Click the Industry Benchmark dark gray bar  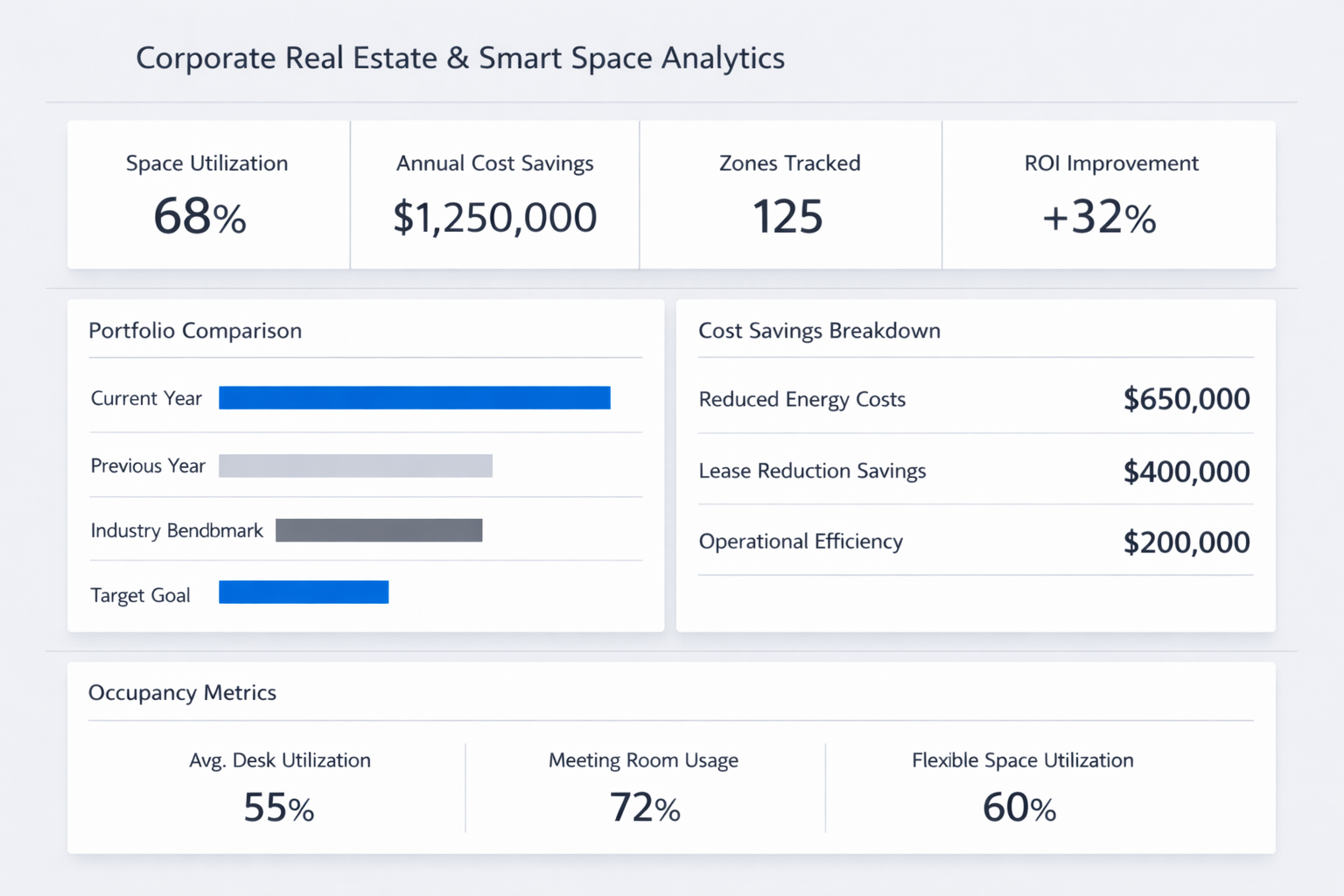click(x=378, y=530)
